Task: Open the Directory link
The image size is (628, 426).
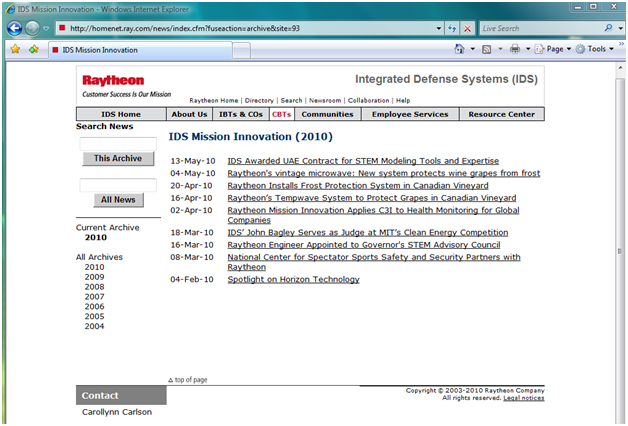Action: click(x=259, y=100)
